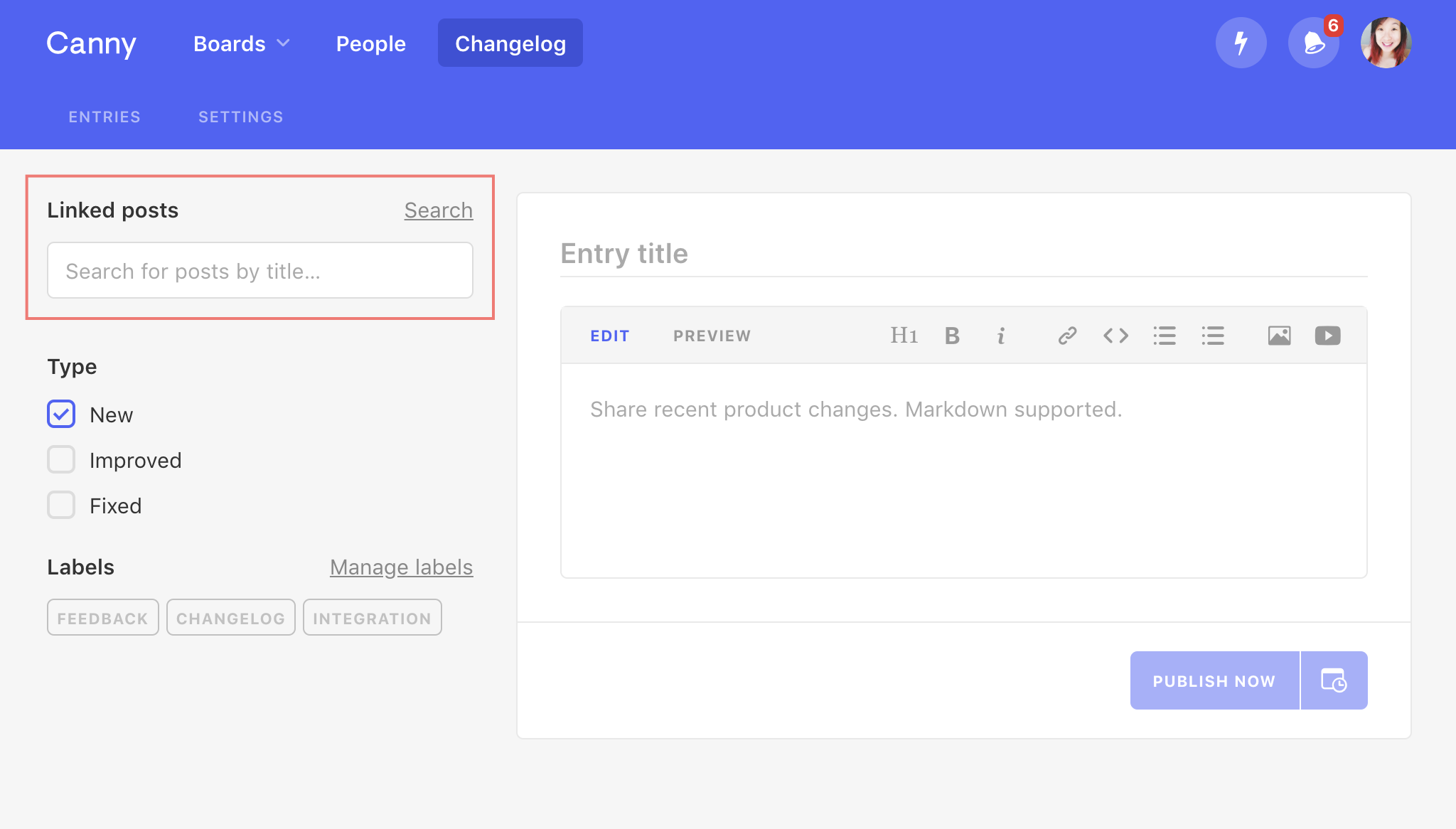1456x829 pixels.
Task: Click the lightning bolt icon
Action: tap(1241, 43)
